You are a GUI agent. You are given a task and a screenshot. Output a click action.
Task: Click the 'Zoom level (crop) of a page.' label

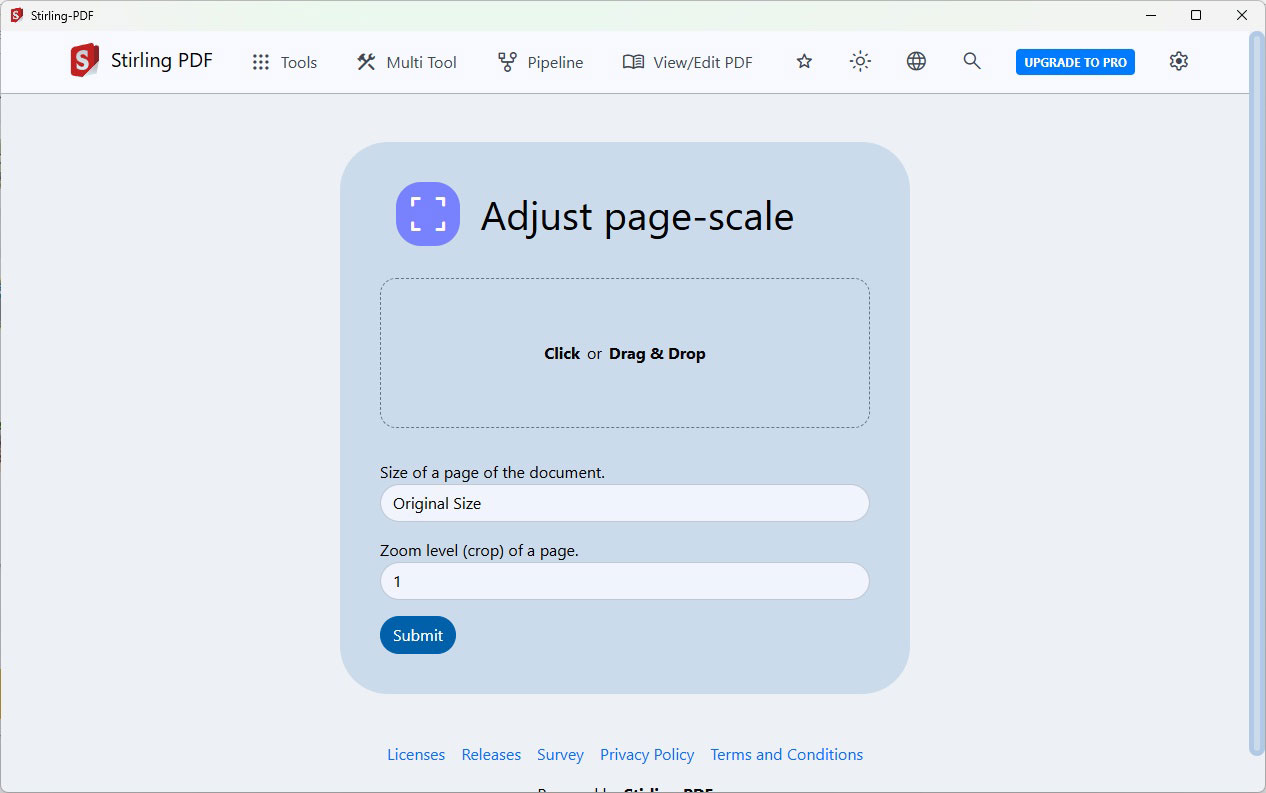tap(479, 550)
